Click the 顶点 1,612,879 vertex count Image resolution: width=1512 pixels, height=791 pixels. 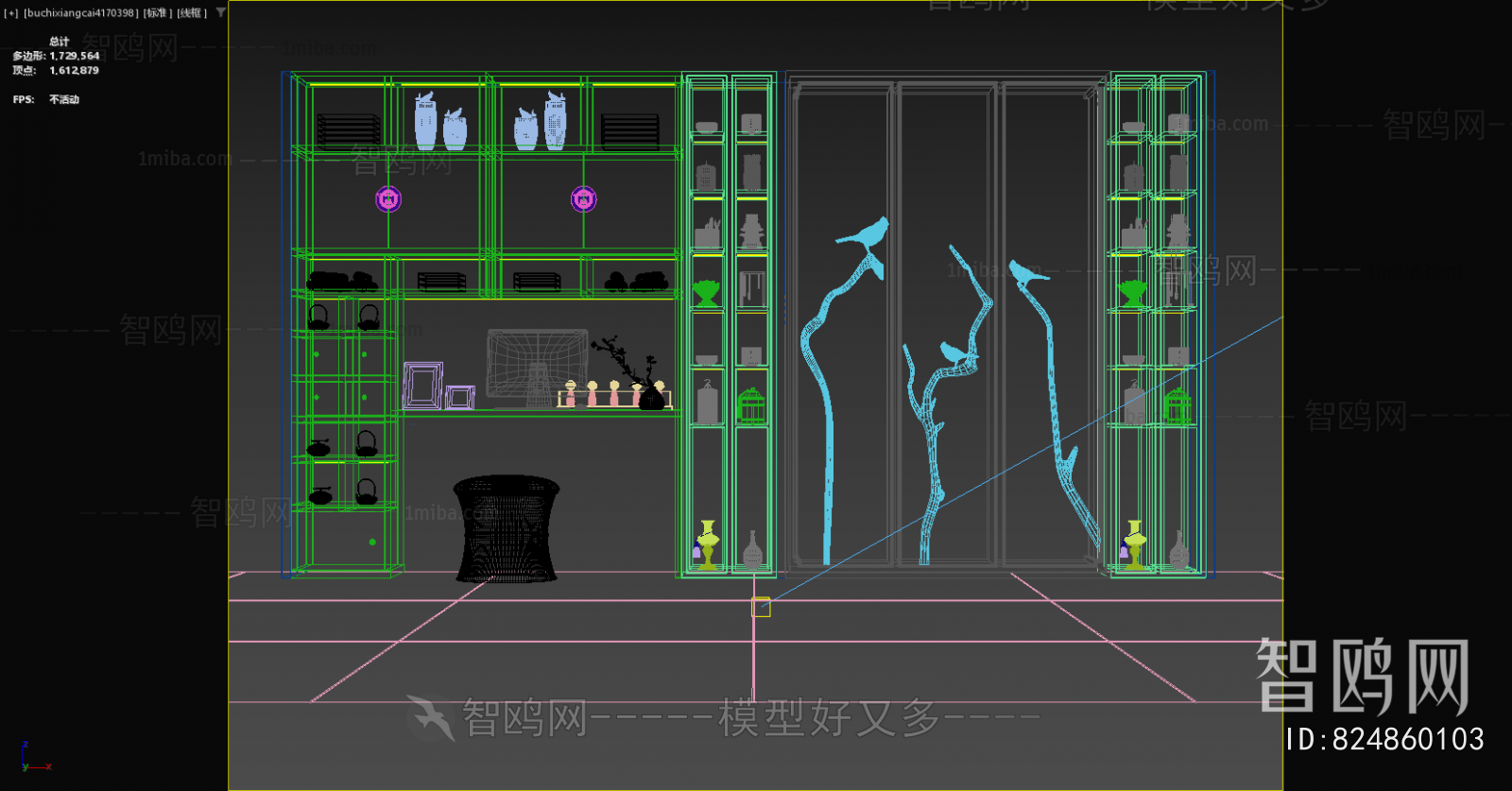tap(56, 71)
